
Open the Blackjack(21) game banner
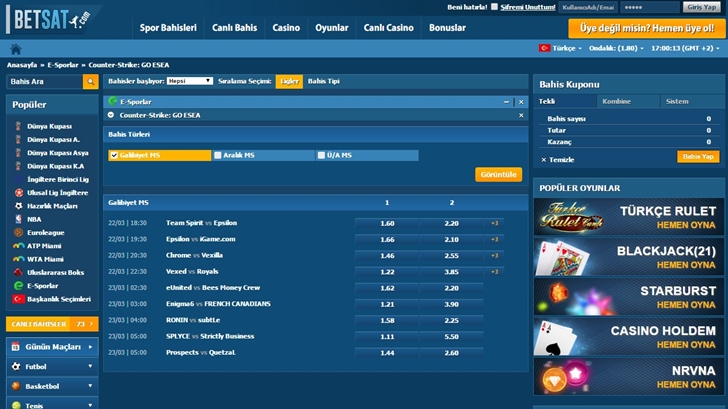pyautogui.click(x=629, y=257)
